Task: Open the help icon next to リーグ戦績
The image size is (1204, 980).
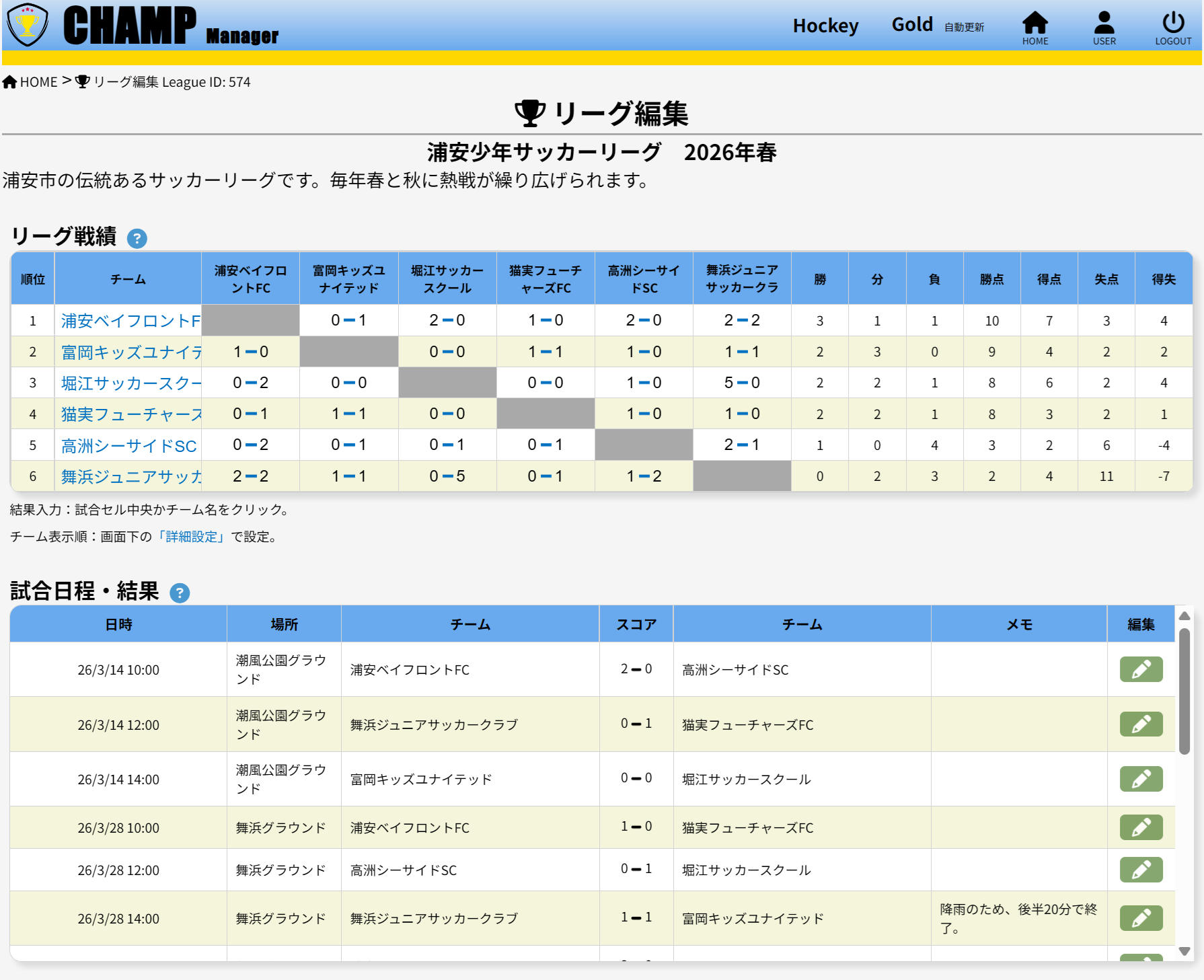Action: coord(137,239)
